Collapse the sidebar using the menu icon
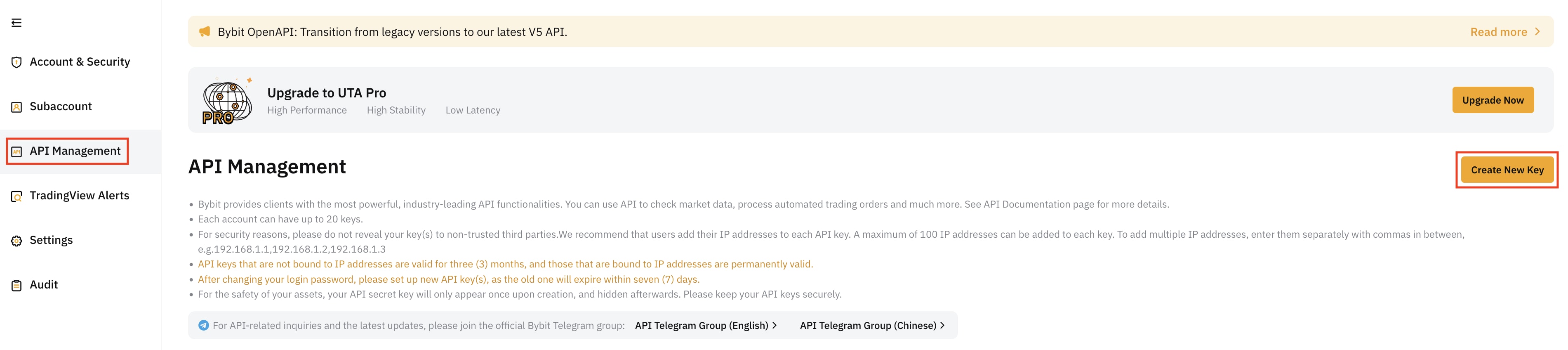The height and width of the screenshot is (350, 1568). [16, 23]
